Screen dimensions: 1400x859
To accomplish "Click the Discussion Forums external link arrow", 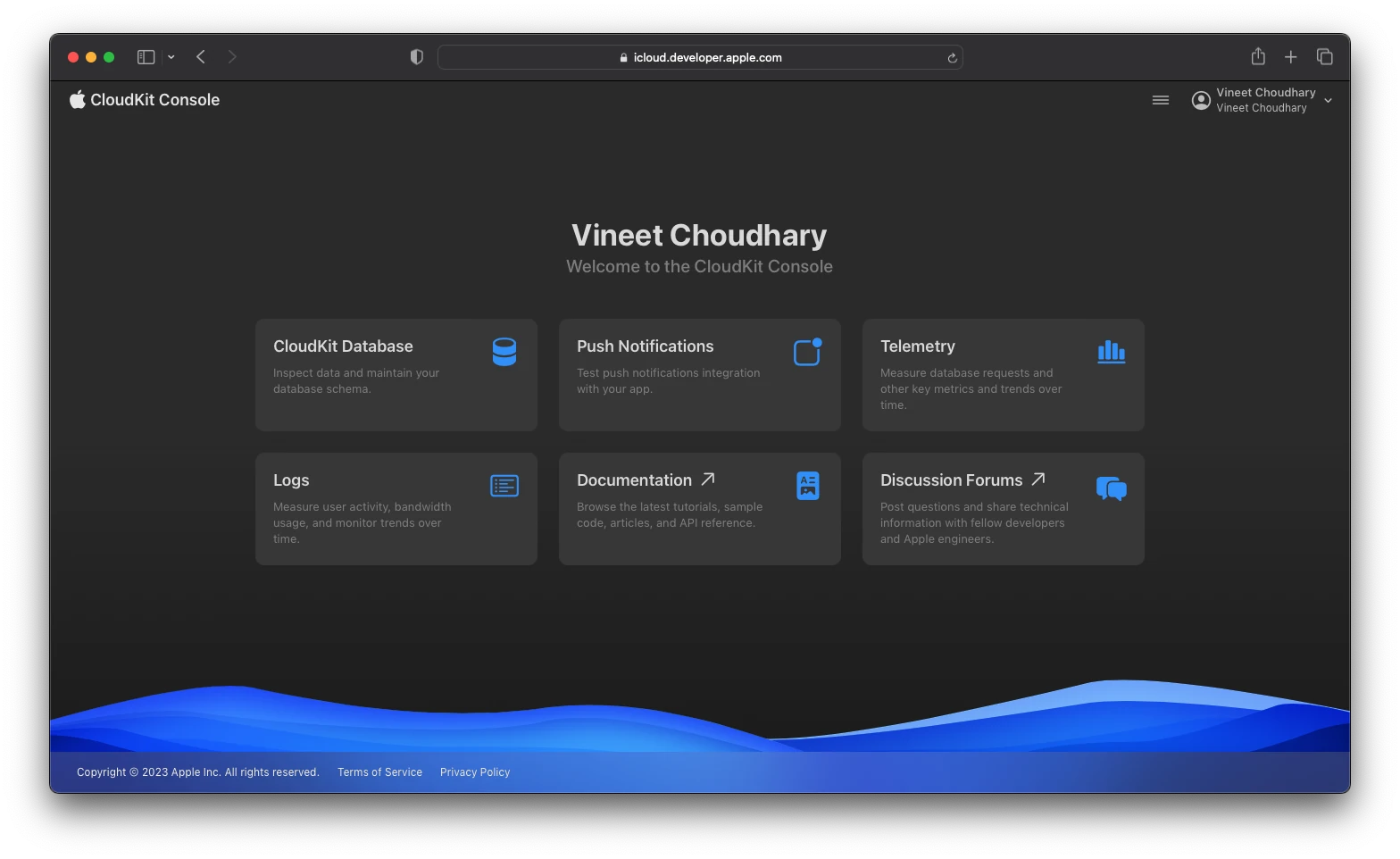I will [1038, 480].
